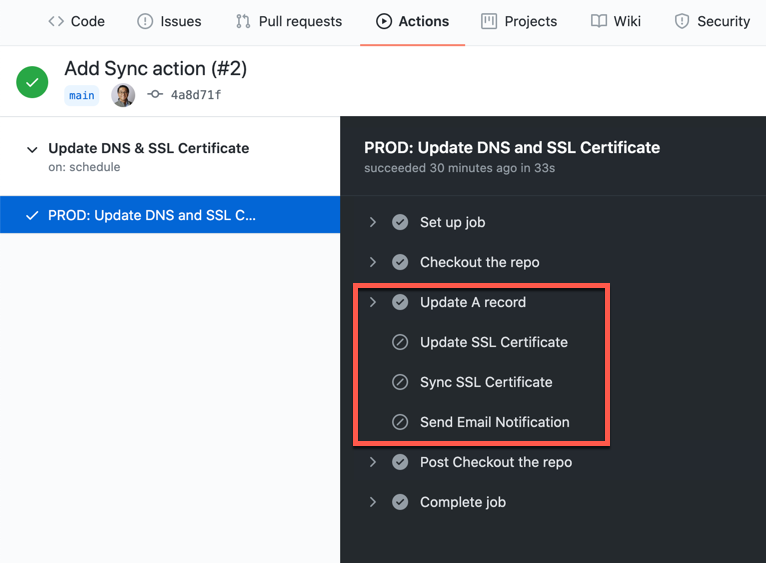The height and width of the screenshot is (563, 766).
Task: Click the Complete job check icon
Action: click(x=400, y=502)
